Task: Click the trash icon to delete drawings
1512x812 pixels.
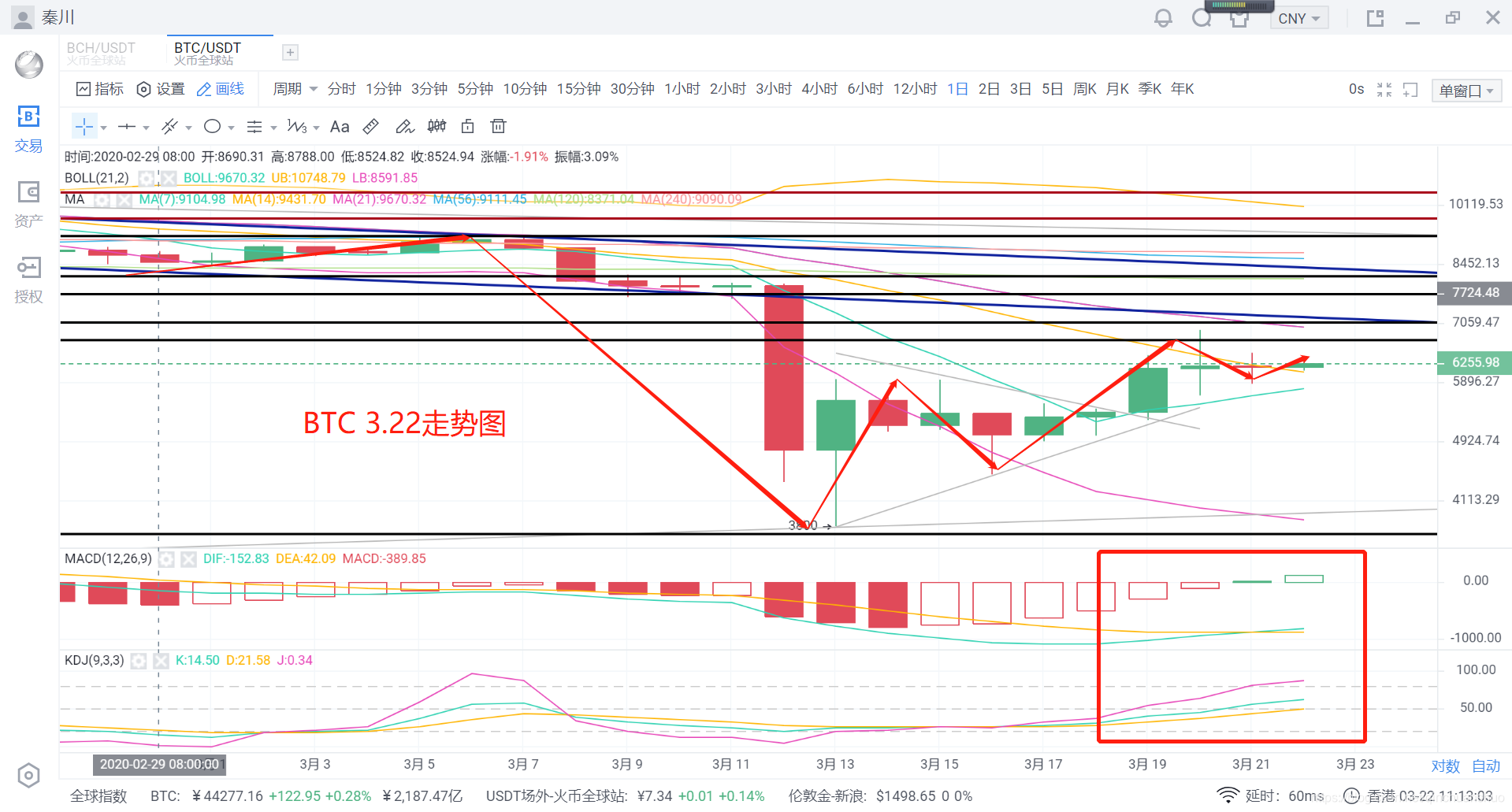Action: point(498,127)
